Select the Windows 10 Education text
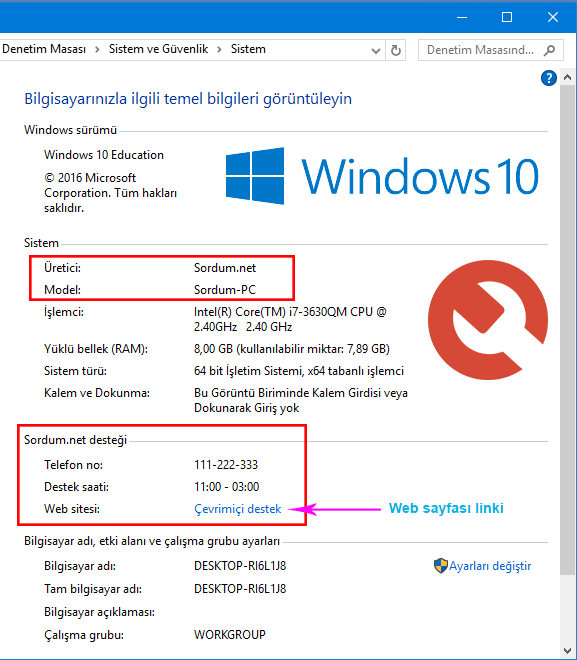This screenshot has width=577, height=660. 104,155
